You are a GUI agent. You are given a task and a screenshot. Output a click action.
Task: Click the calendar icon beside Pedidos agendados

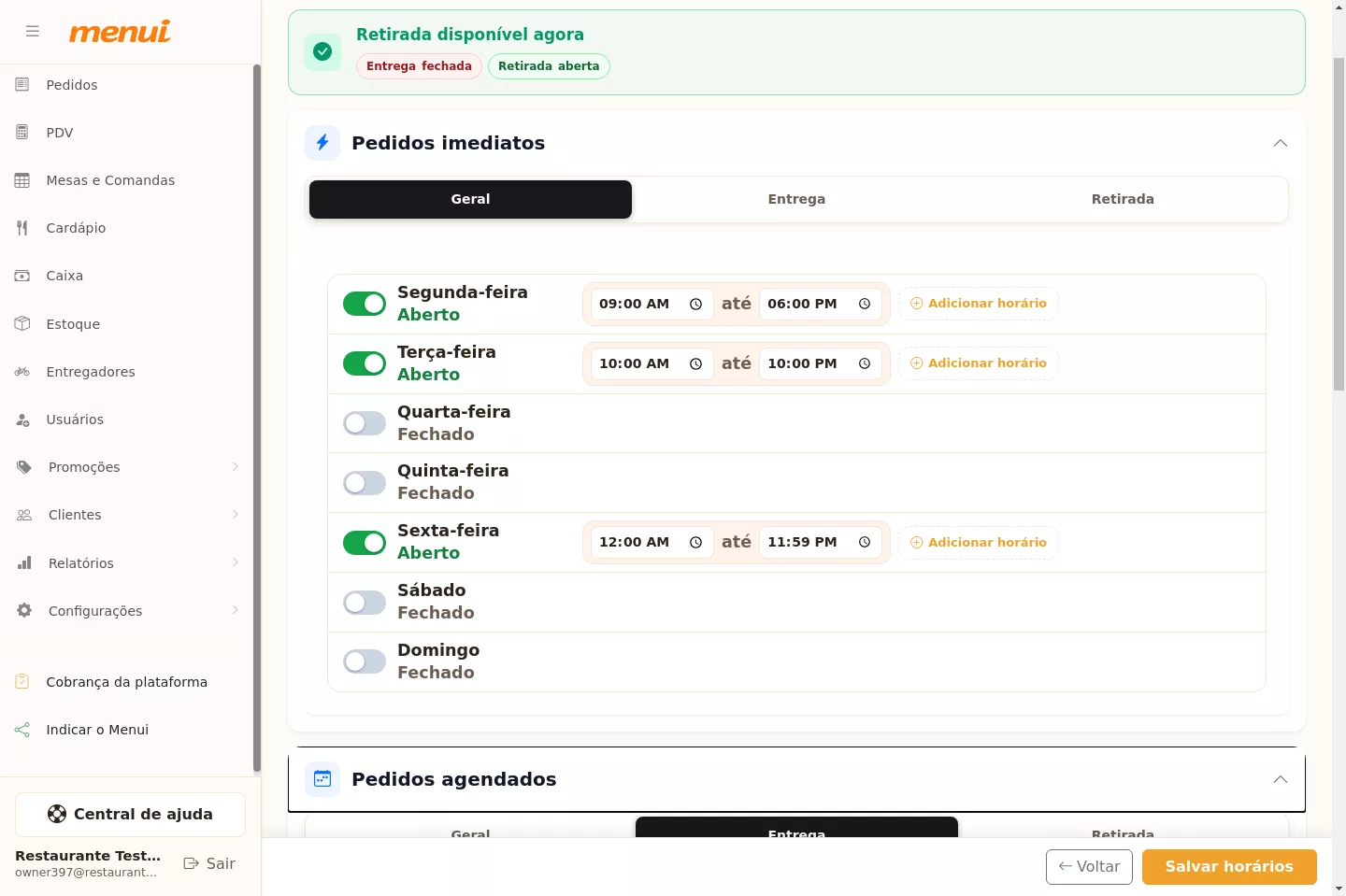[322, 779]
